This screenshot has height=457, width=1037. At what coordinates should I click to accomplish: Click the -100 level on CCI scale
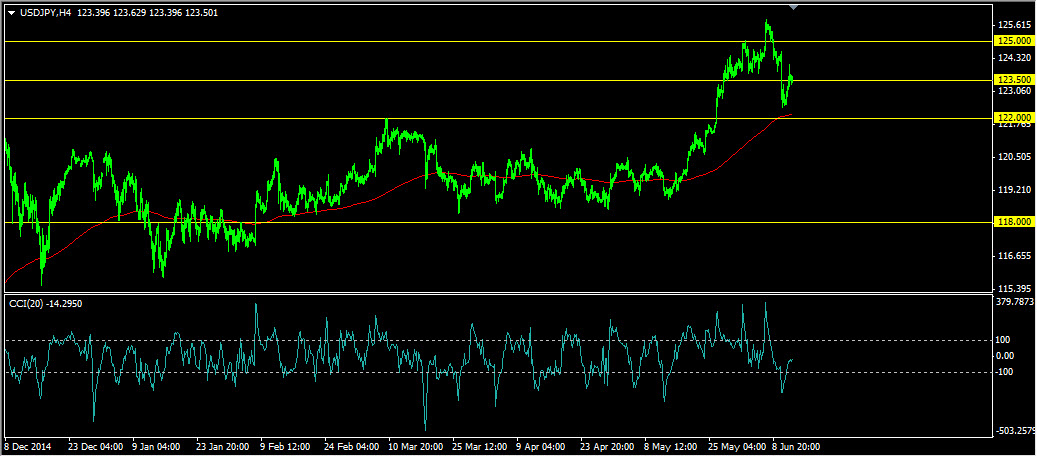[x=1005, y=372]
